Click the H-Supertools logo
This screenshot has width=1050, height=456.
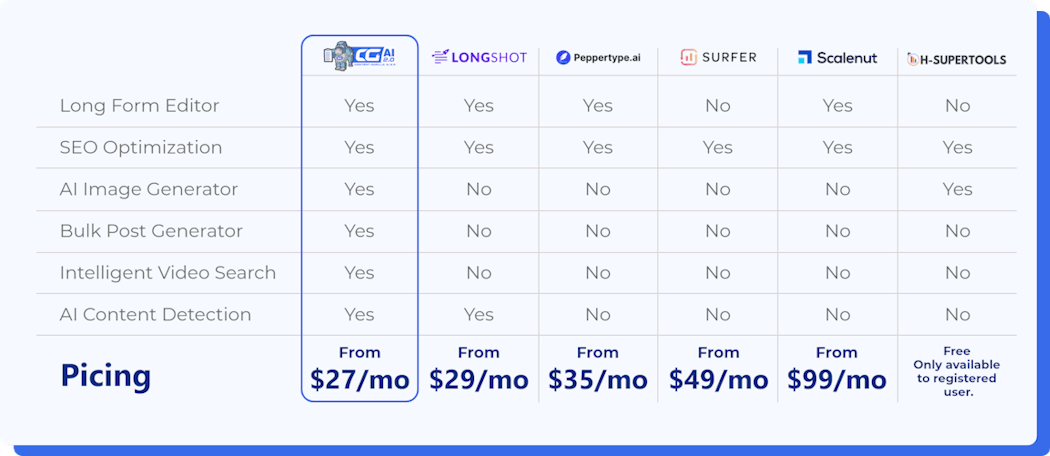pos(957,59)
